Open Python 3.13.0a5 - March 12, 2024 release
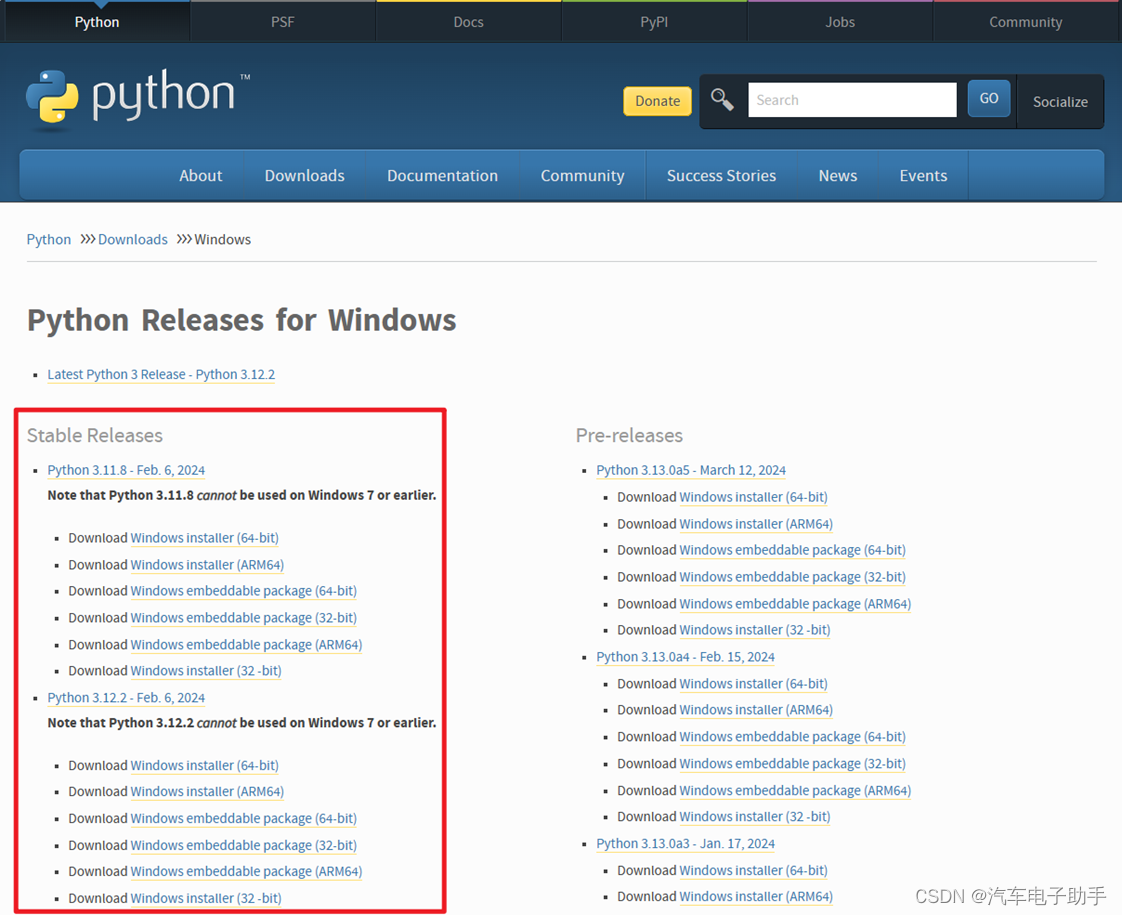 point(691,470)
